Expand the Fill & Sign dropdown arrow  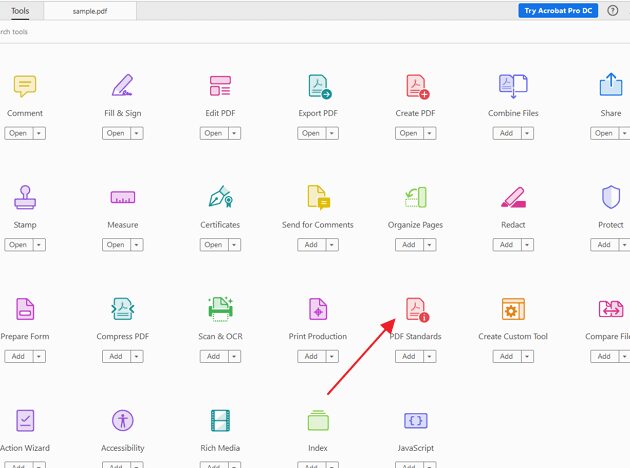click(137, 133)
